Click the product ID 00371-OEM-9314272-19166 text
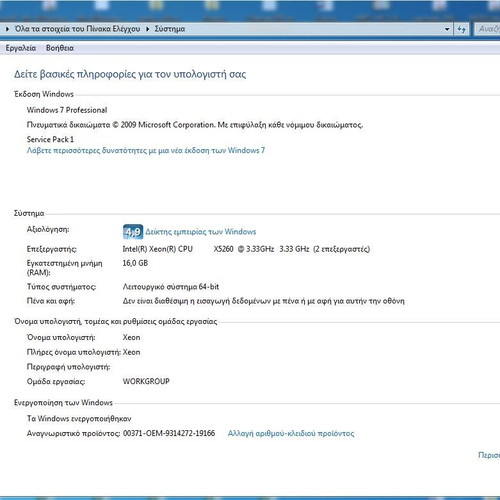This screenshot has width=500, height=500. pos(169,433)
